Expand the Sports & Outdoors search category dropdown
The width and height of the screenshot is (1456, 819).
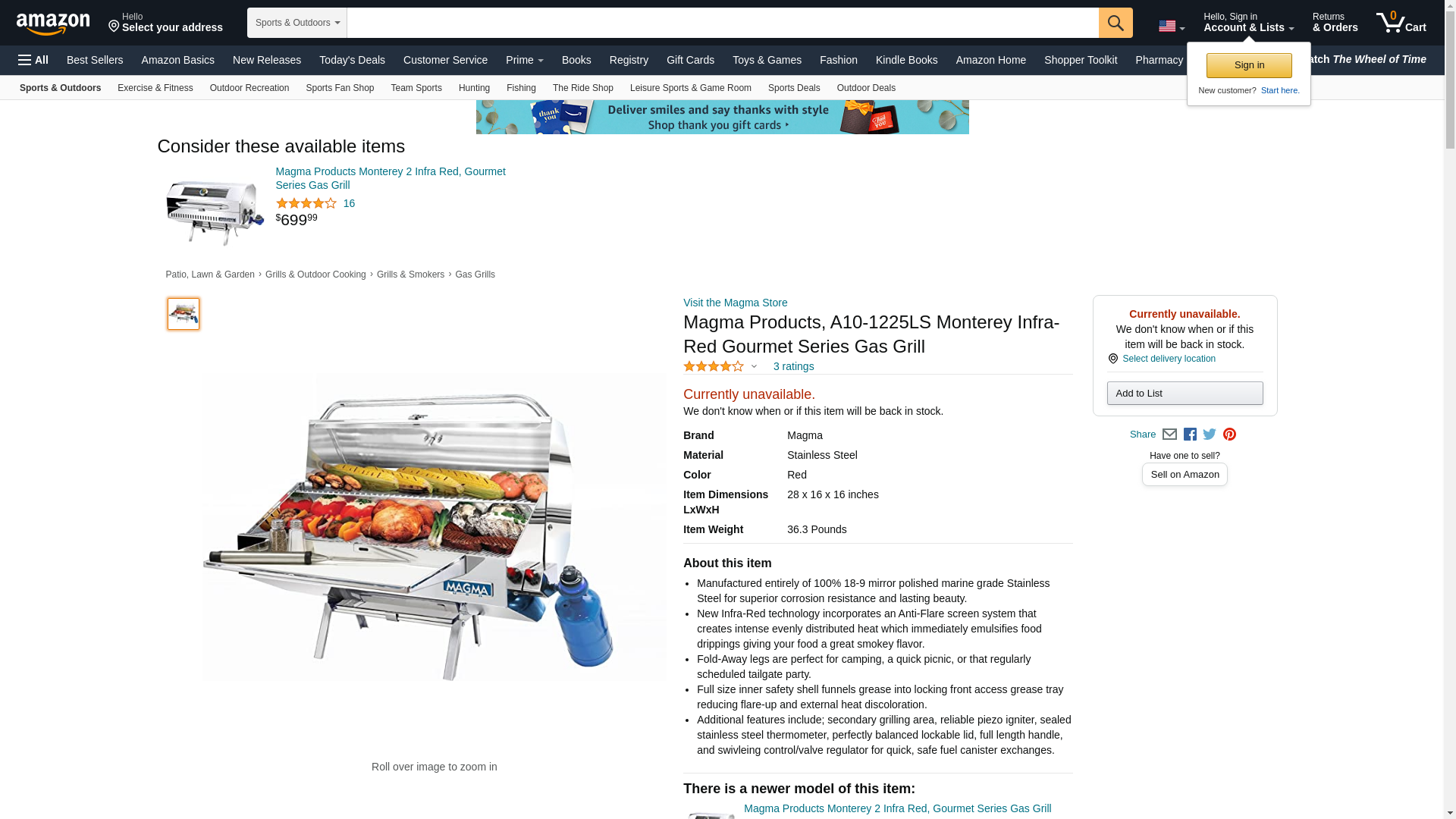(x=297, y=23)
